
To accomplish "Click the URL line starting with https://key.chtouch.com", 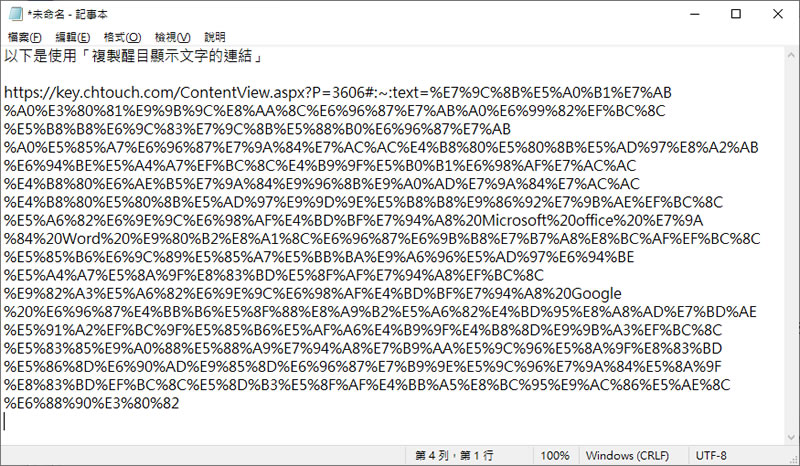I will [x=338, y=92].
